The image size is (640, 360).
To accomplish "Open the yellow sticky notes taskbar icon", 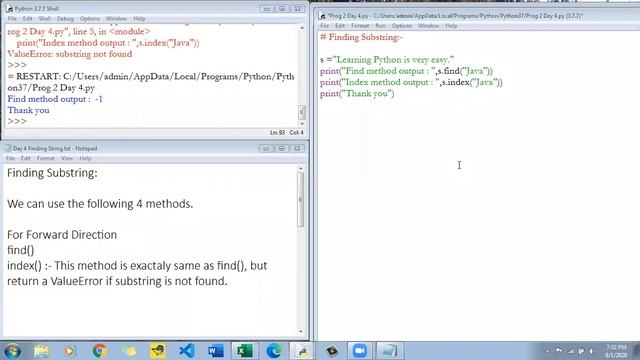I will tap(129, 351).
